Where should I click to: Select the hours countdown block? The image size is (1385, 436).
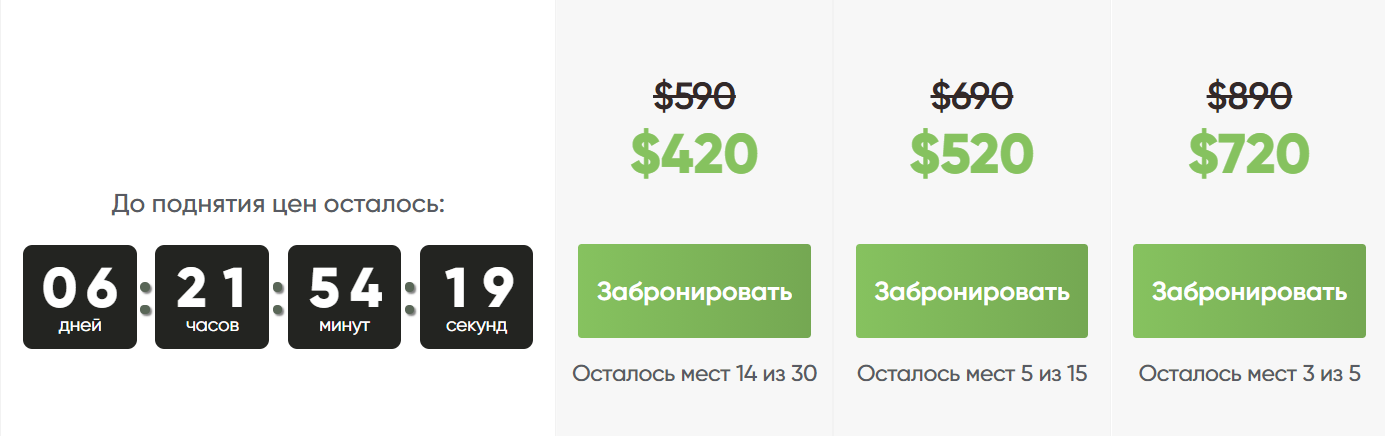[x=212, y=297]
